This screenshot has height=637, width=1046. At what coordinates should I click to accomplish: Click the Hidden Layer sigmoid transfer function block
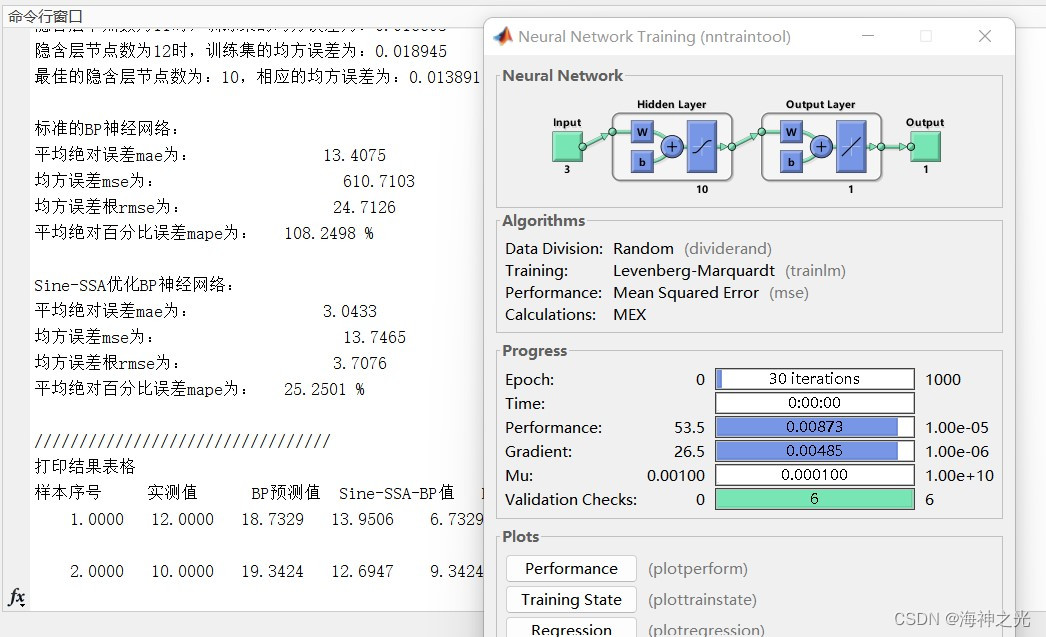(x=701, y=147)
